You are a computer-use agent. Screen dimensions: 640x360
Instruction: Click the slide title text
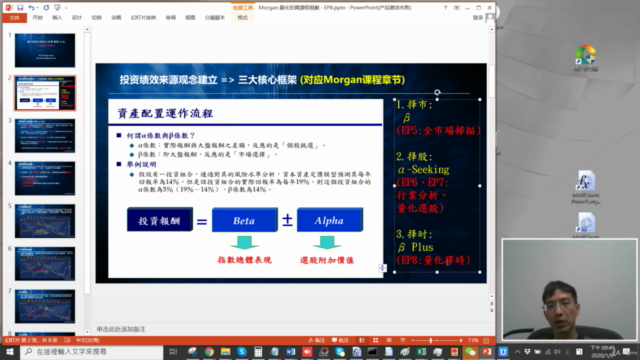coord(262,80)
